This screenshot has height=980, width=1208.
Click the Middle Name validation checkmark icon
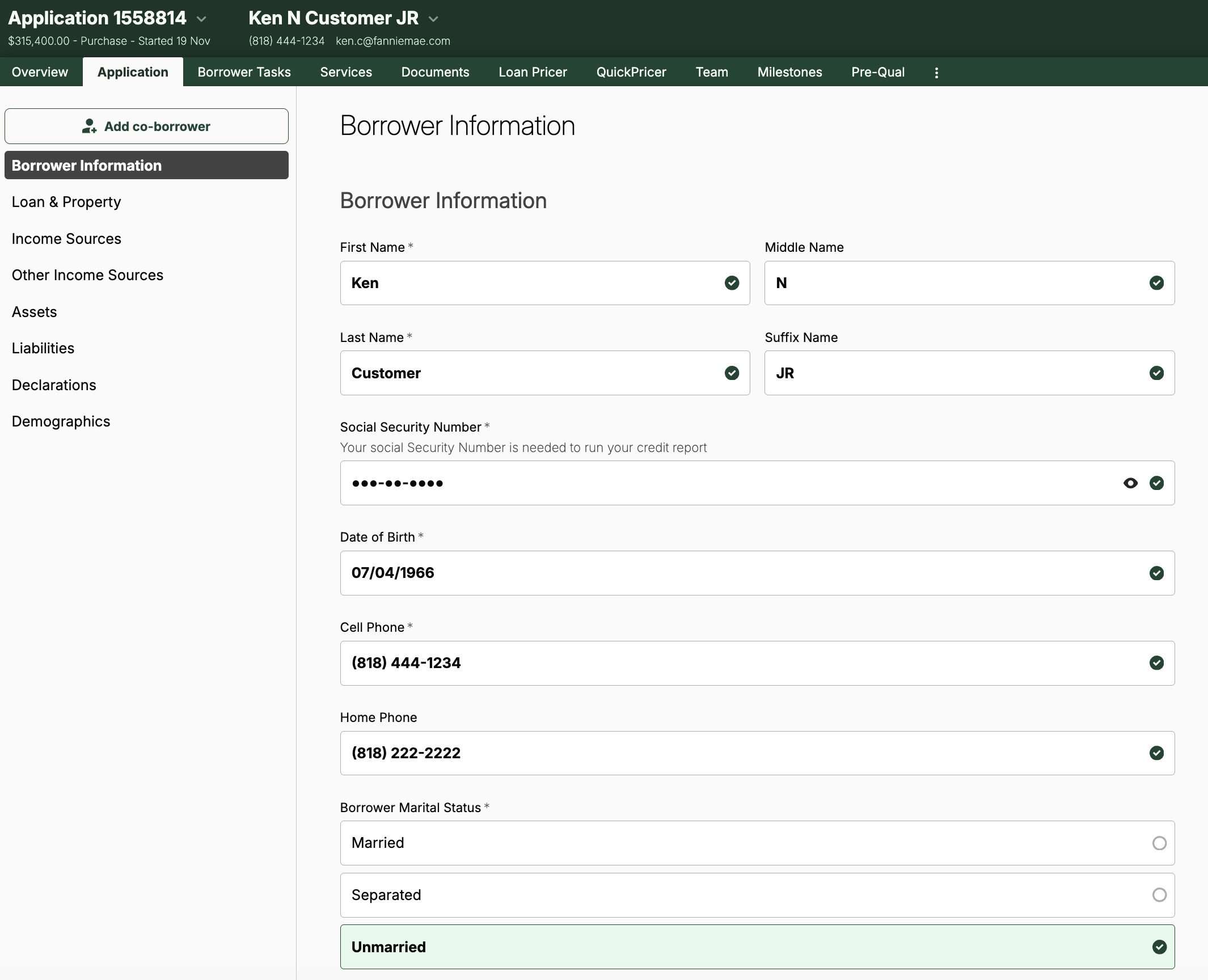point(1156,283)
